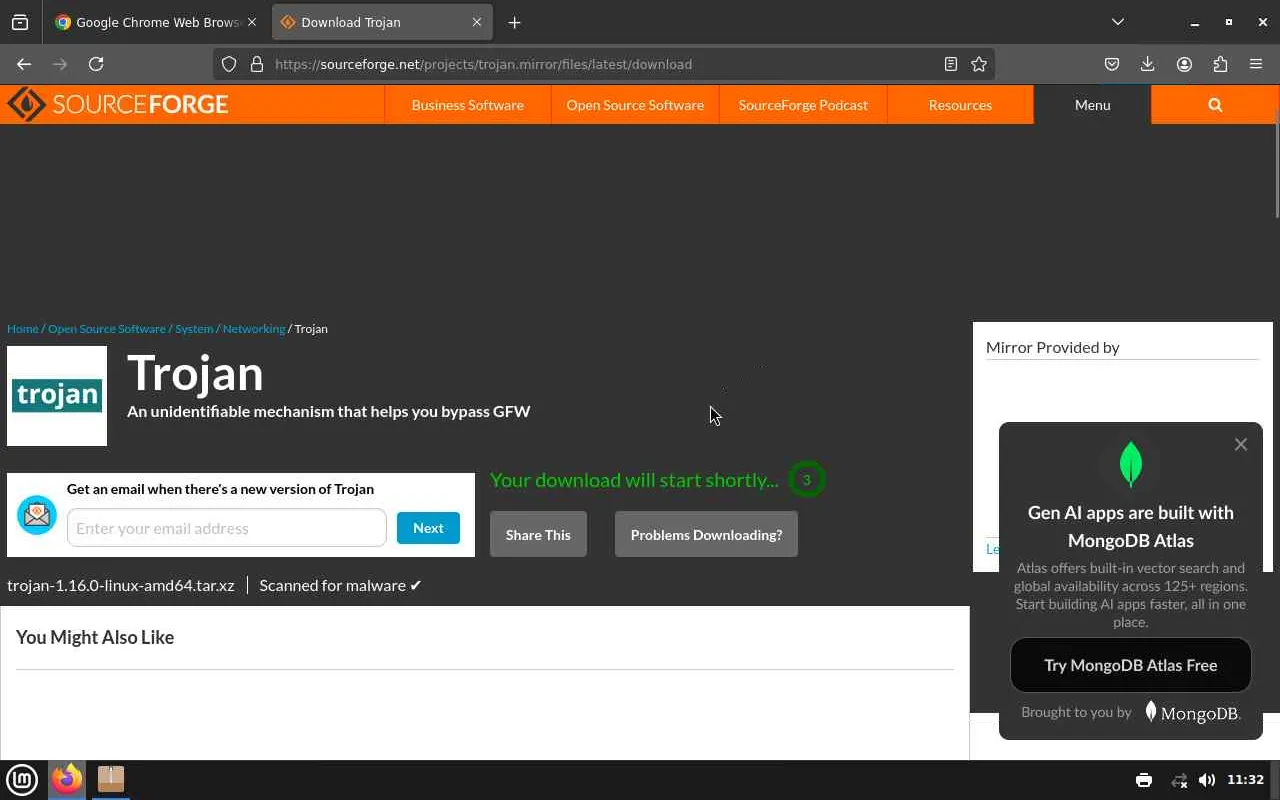Click the Mirror Provided by heading
This screenshot has height=800, width=1280.
[x=1053, y=347]
